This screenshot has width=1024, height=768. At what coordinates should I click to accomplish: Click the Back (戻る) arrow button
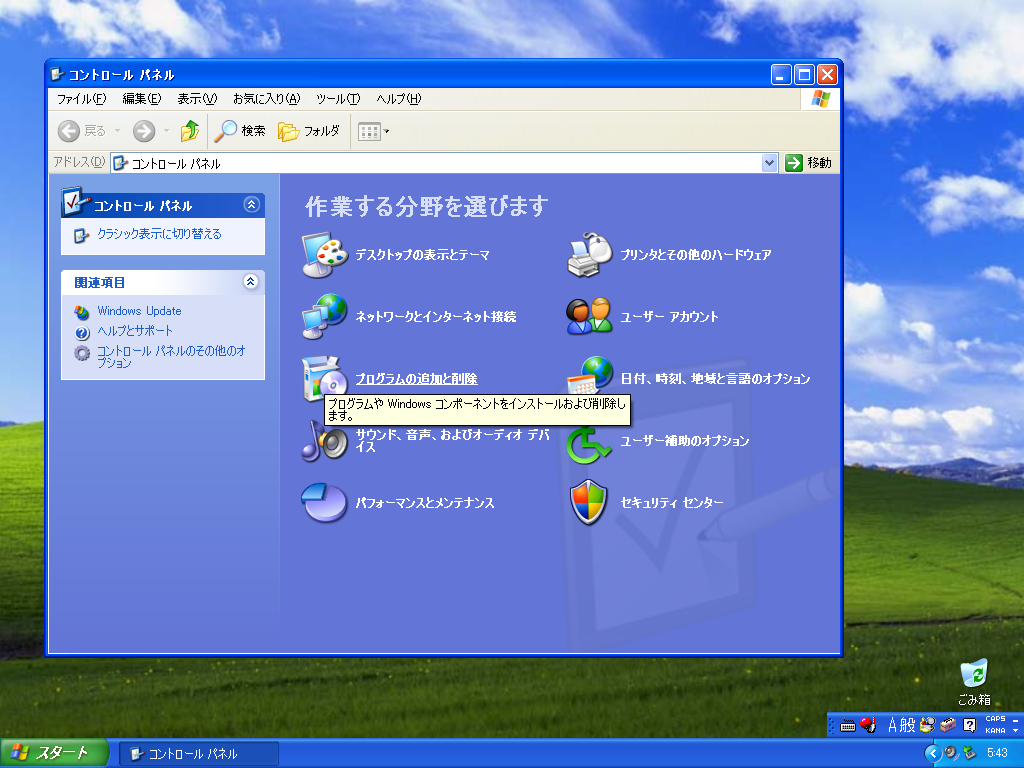(82, 131)
